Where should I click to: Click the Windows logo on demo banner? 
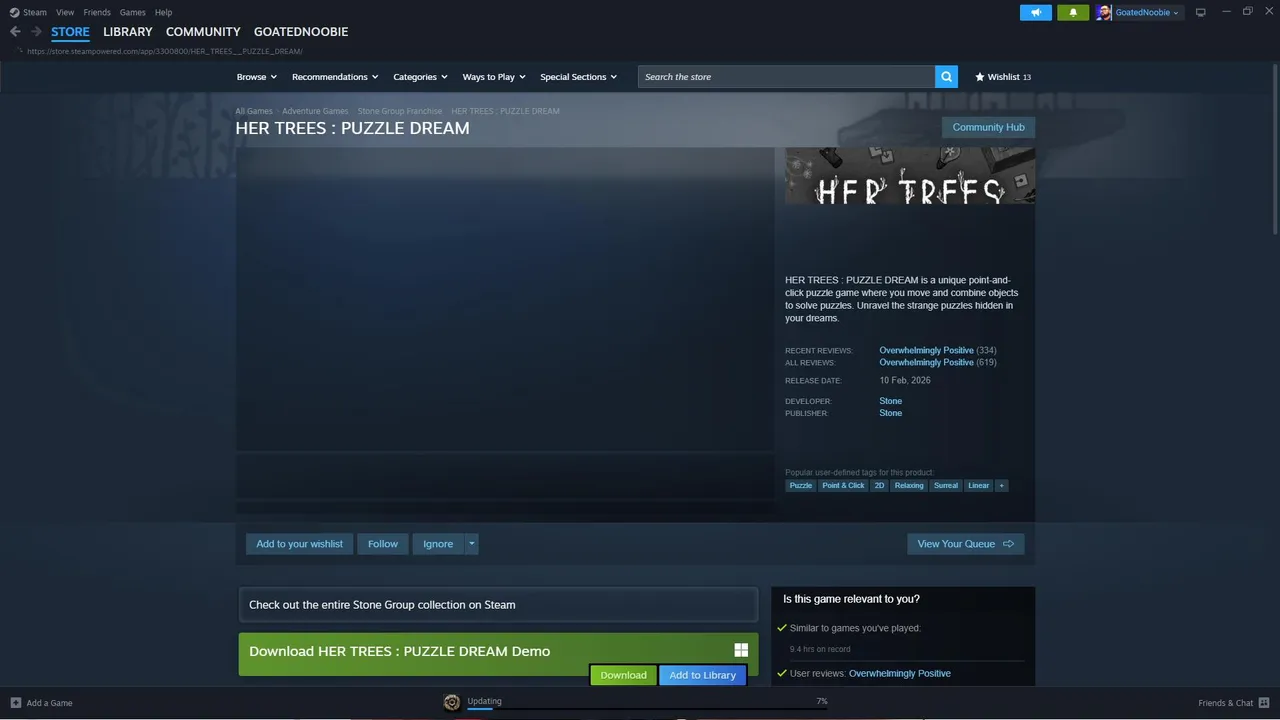(741, 650)
